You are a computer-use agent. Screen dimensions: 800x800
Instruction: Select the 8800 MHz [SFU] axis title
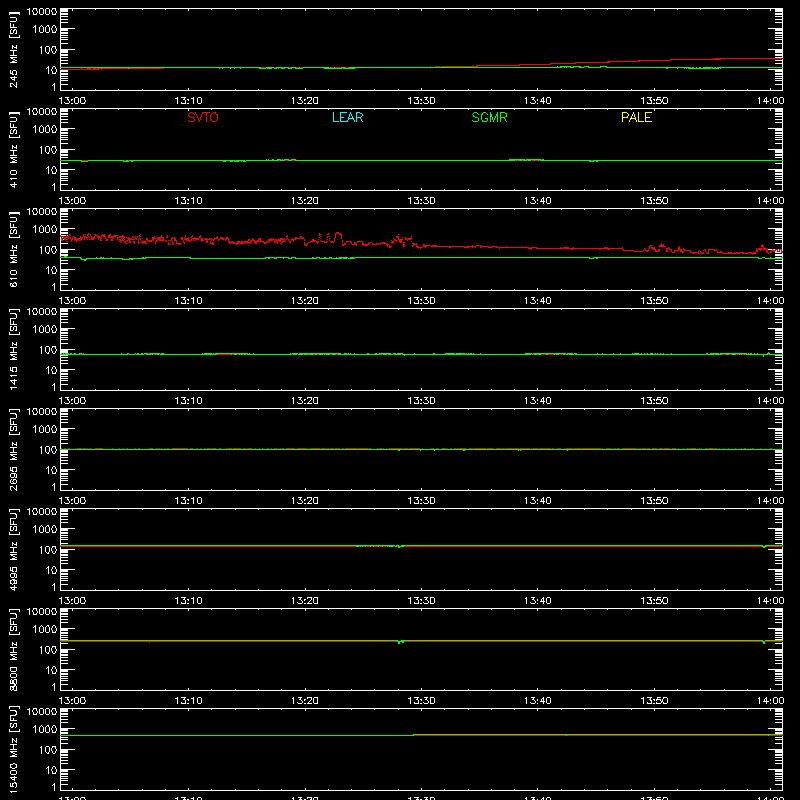13,649
